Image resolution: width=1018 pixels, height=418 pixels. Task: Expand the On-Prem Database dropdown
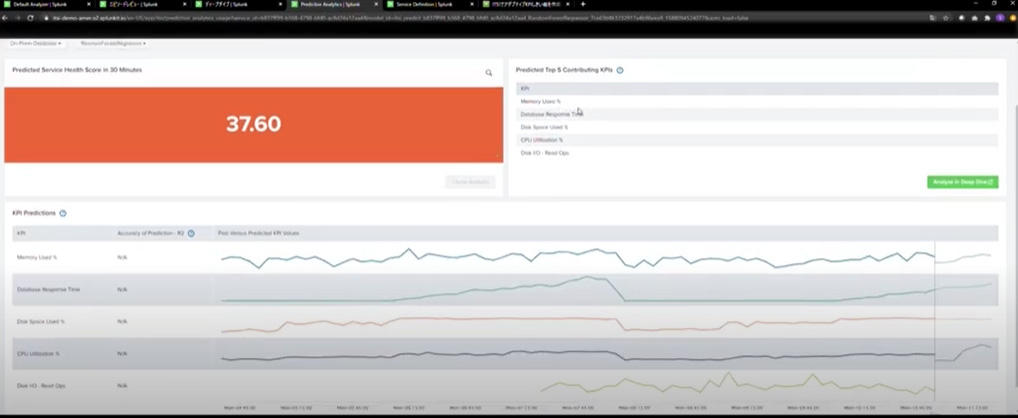pyautogui.click(x=36, y=43)
